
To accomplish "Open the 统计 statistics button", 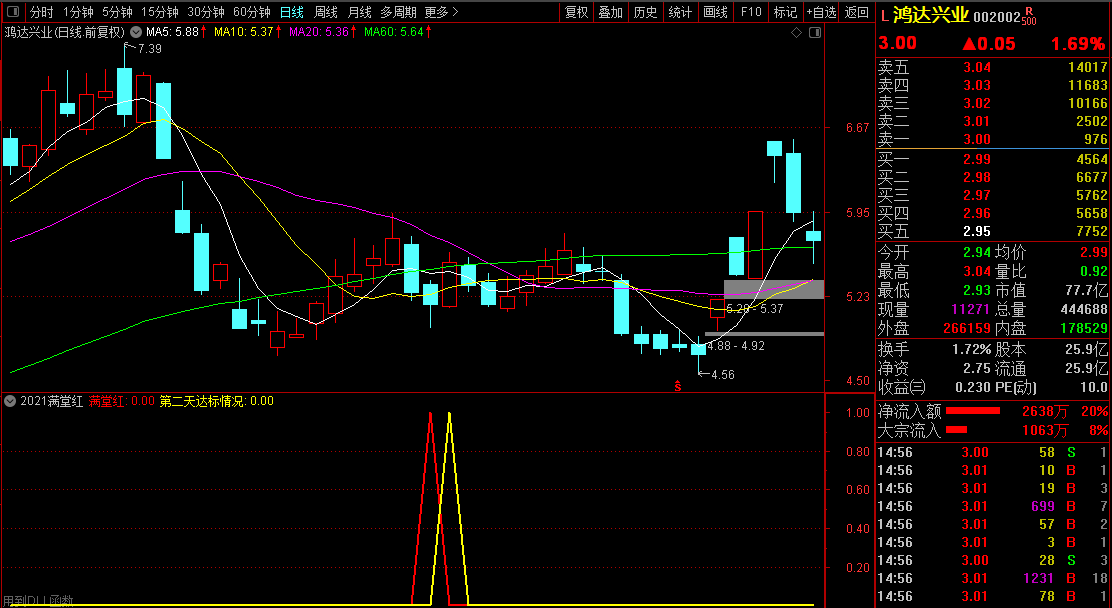I will tap(680, 12).
